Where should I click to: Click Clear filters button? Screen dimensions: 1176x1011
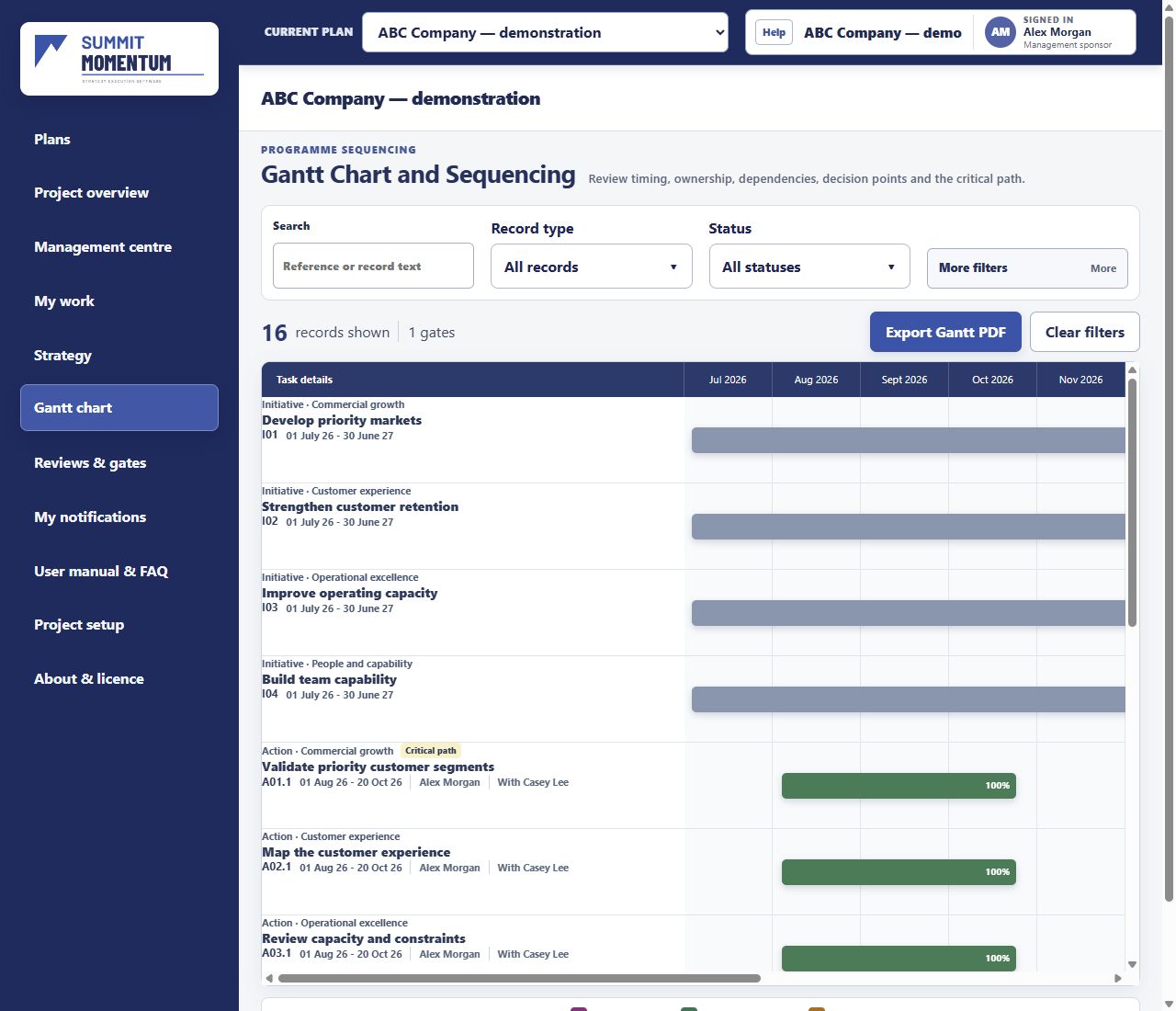coord(1085,332)
